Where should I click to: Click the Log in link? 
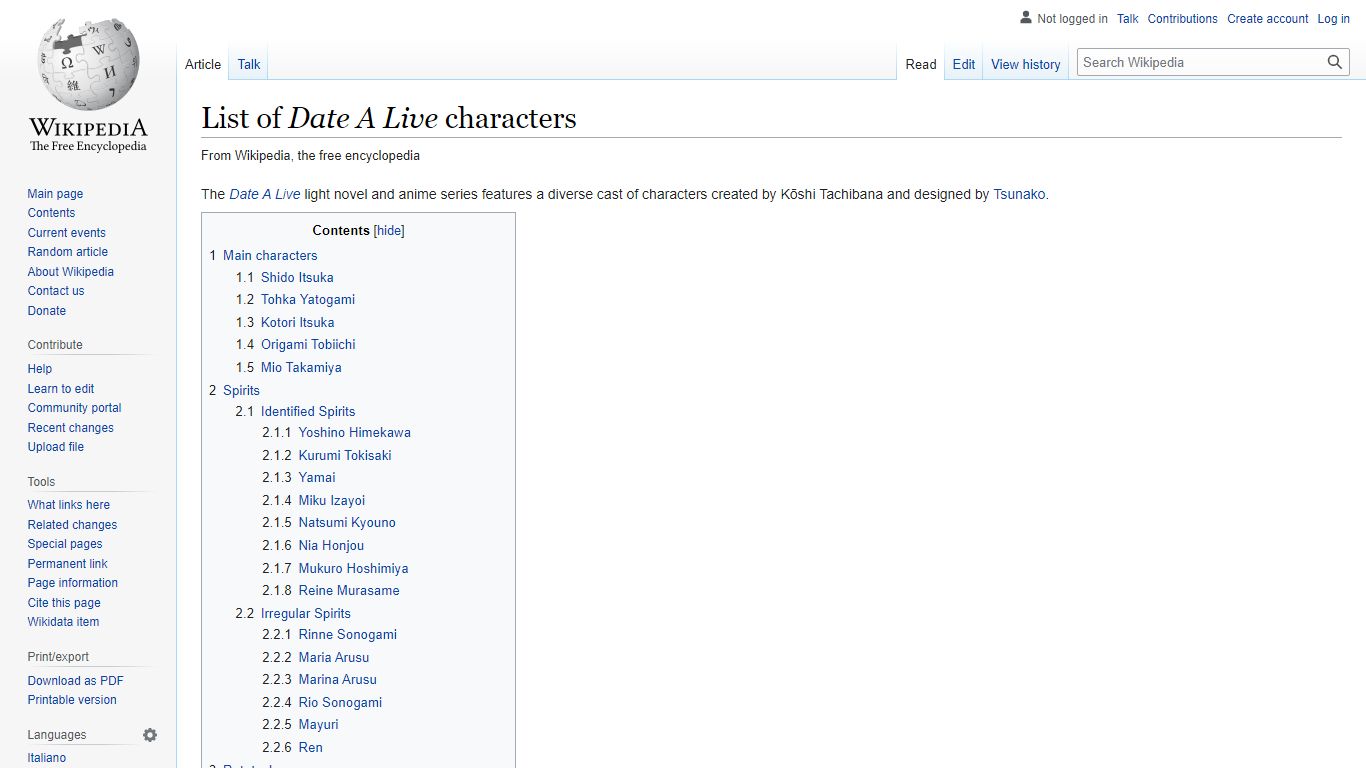point(1334,19)
